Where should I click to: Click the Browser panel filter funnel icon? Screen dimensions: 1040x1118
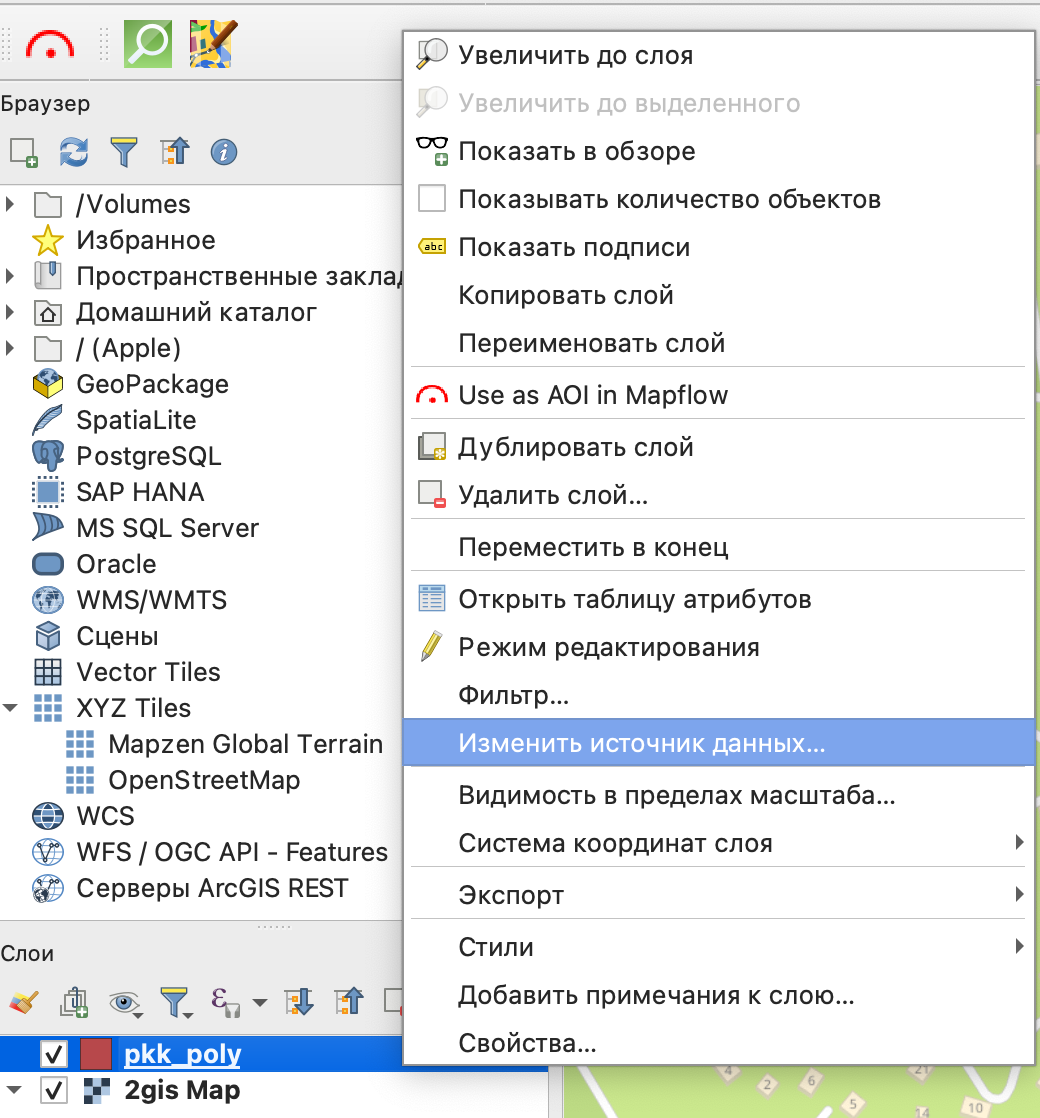click(124, 152)
